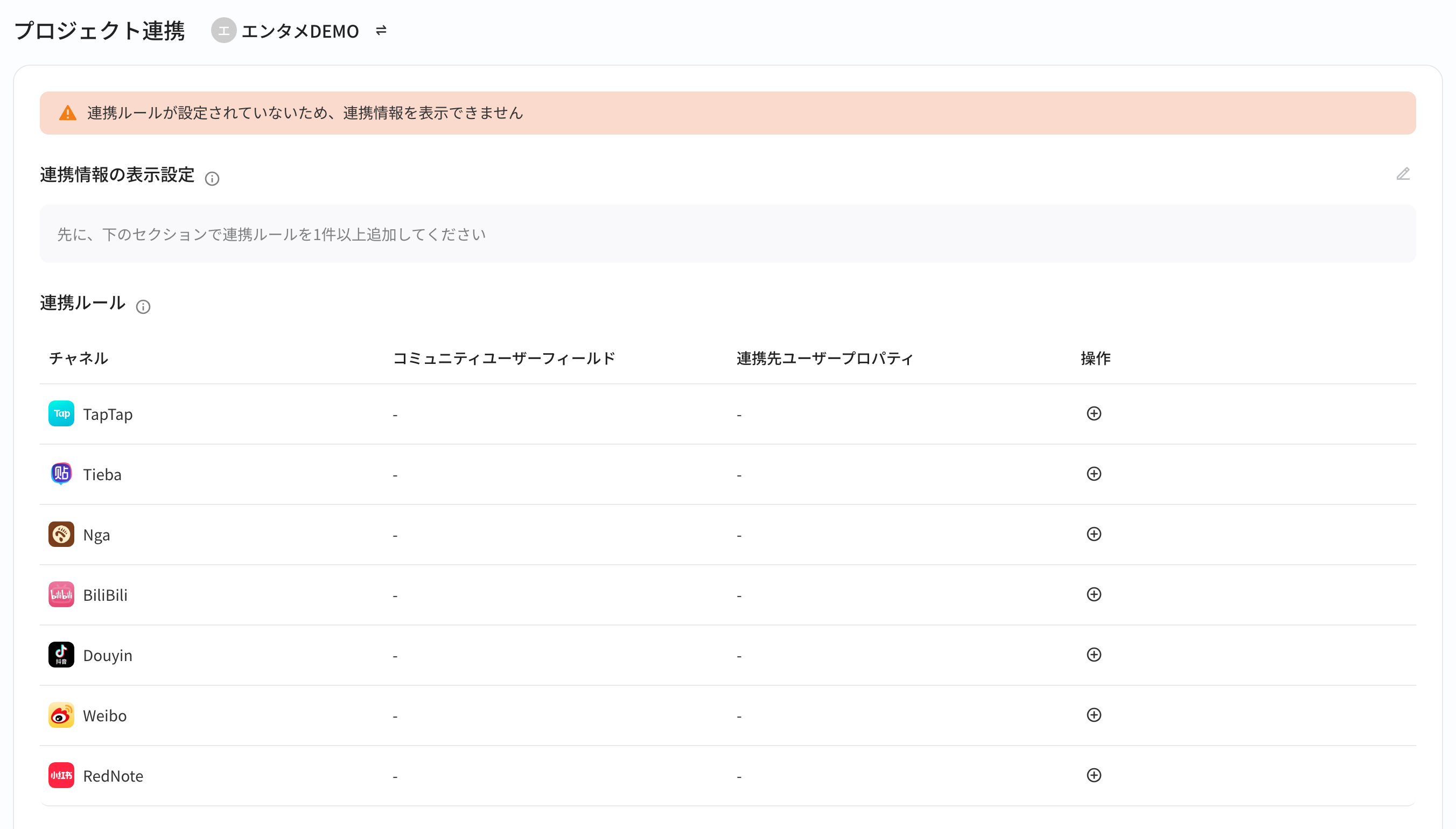Click the BiliBili channel logo

(x=61, y=594)
